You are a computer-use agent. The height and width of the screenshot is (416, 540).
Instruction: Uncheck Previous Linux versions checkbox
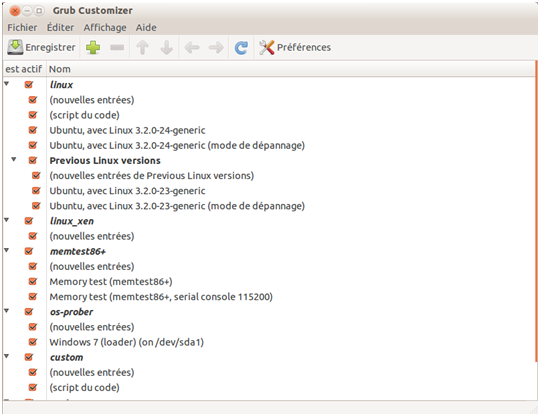point(33,160)
